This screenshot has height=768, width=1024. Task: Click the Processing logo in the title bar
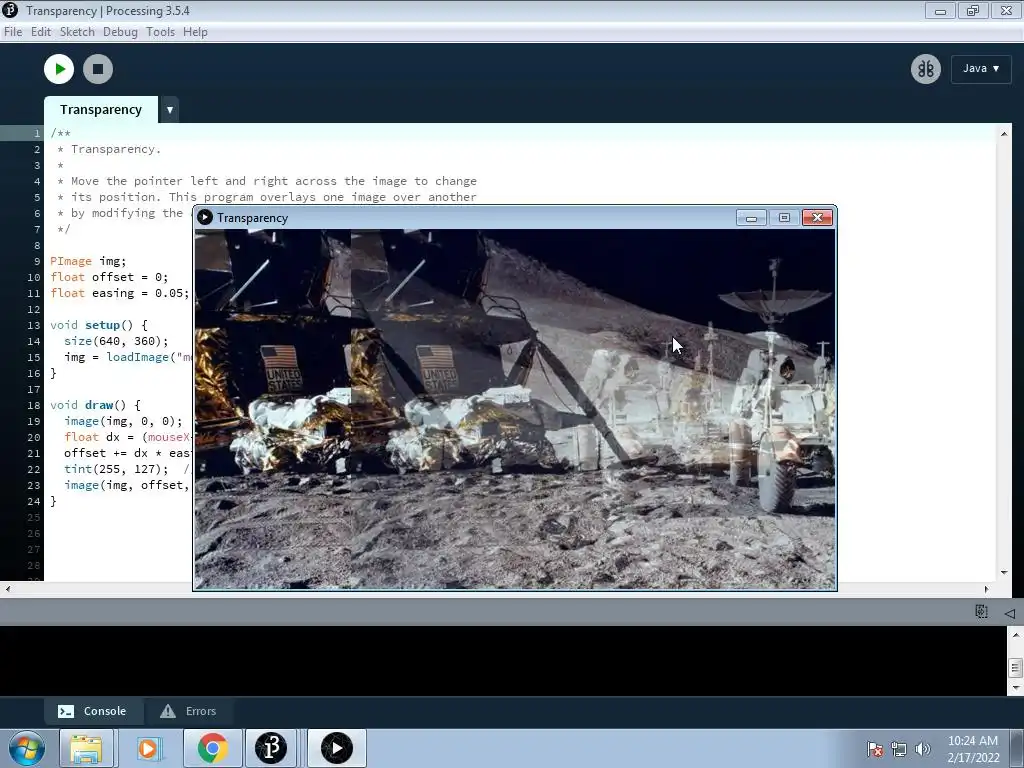pos(10,10)
